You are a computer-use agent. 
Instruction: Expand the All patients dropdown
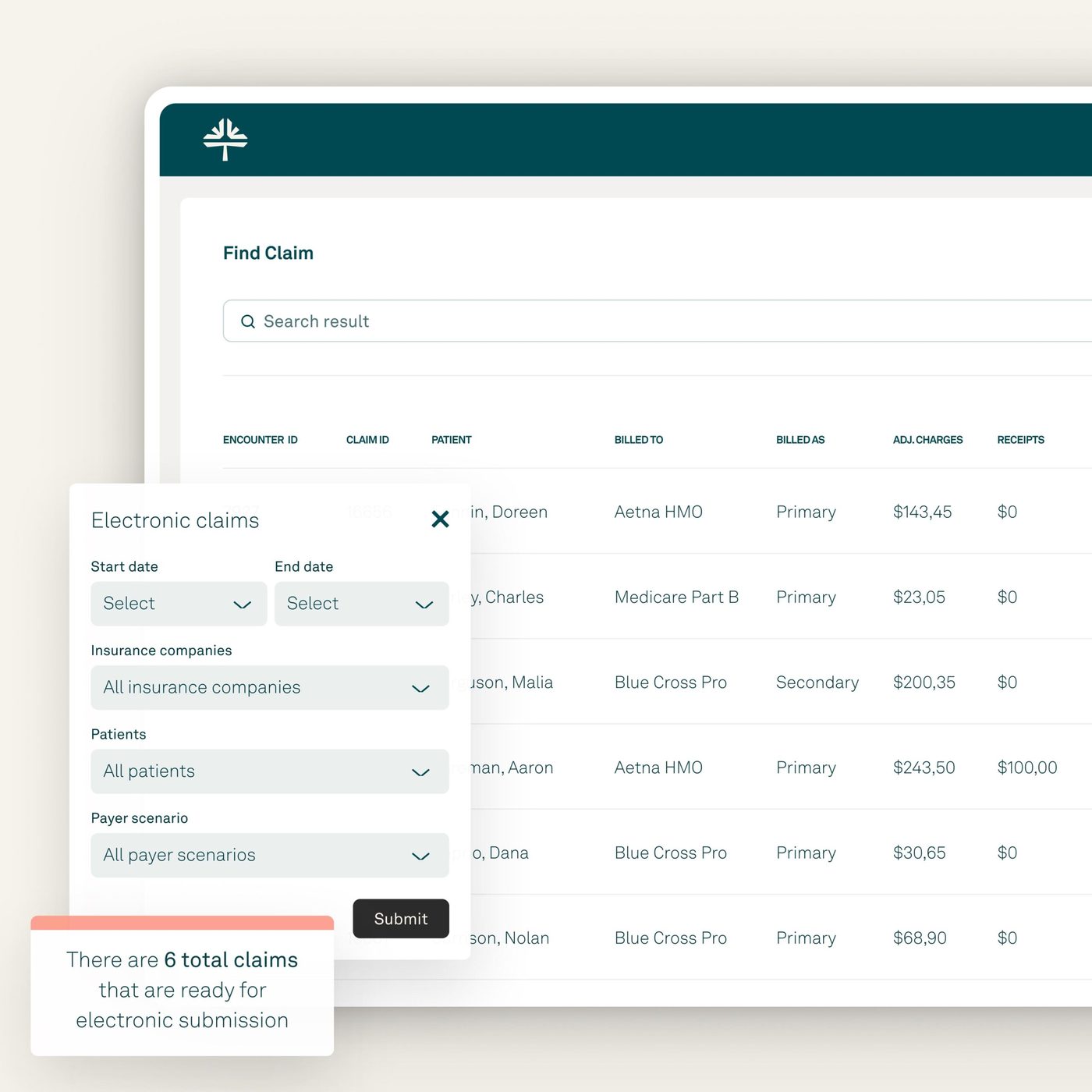270,771
